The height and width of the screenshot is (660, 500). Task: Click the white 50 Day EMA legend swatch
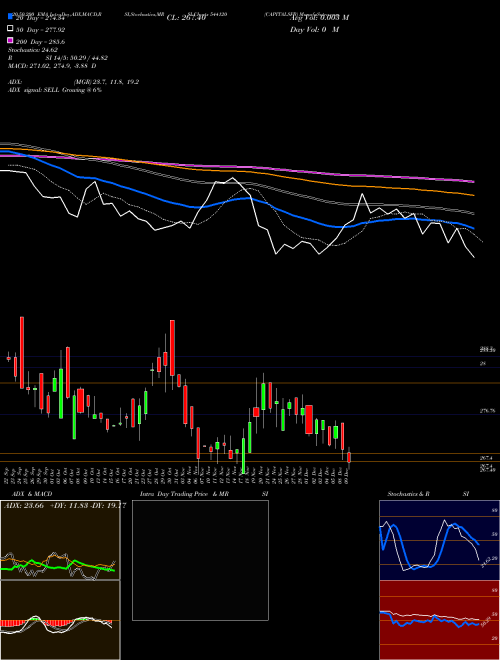tap(10, 29)
